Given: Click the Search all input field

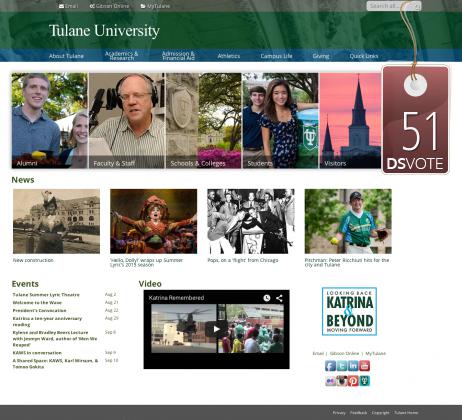Looking at the screenshot, I should (x=394, y=6).
